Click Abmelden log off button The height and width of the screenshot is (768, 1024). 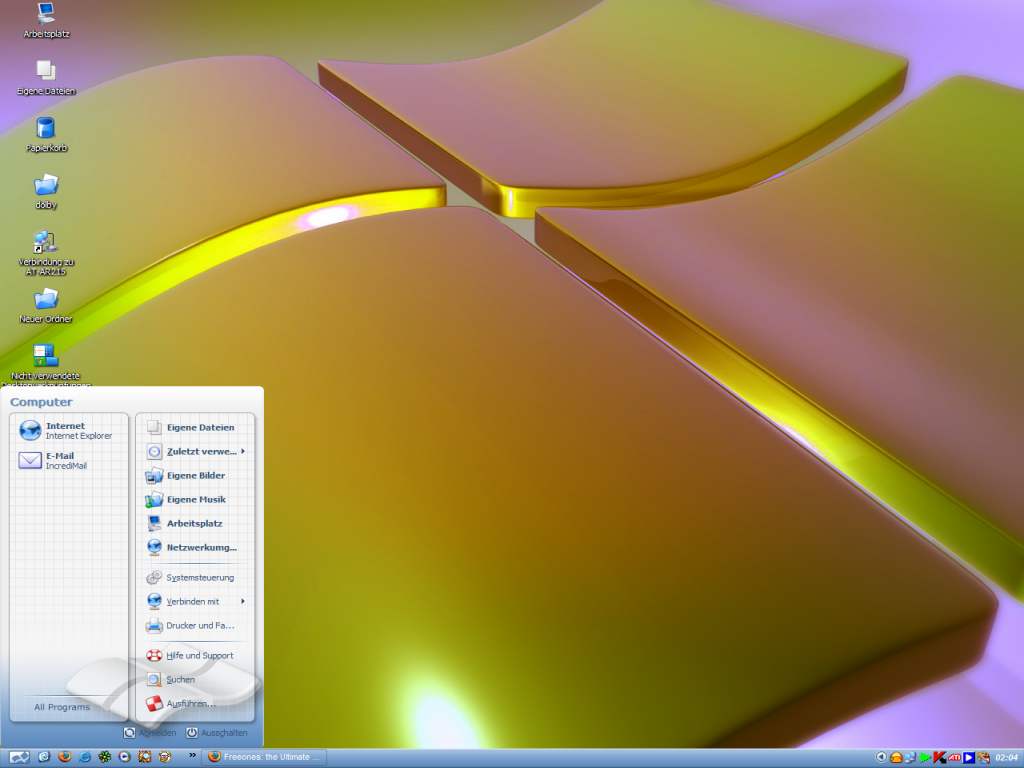coord(150,733)
